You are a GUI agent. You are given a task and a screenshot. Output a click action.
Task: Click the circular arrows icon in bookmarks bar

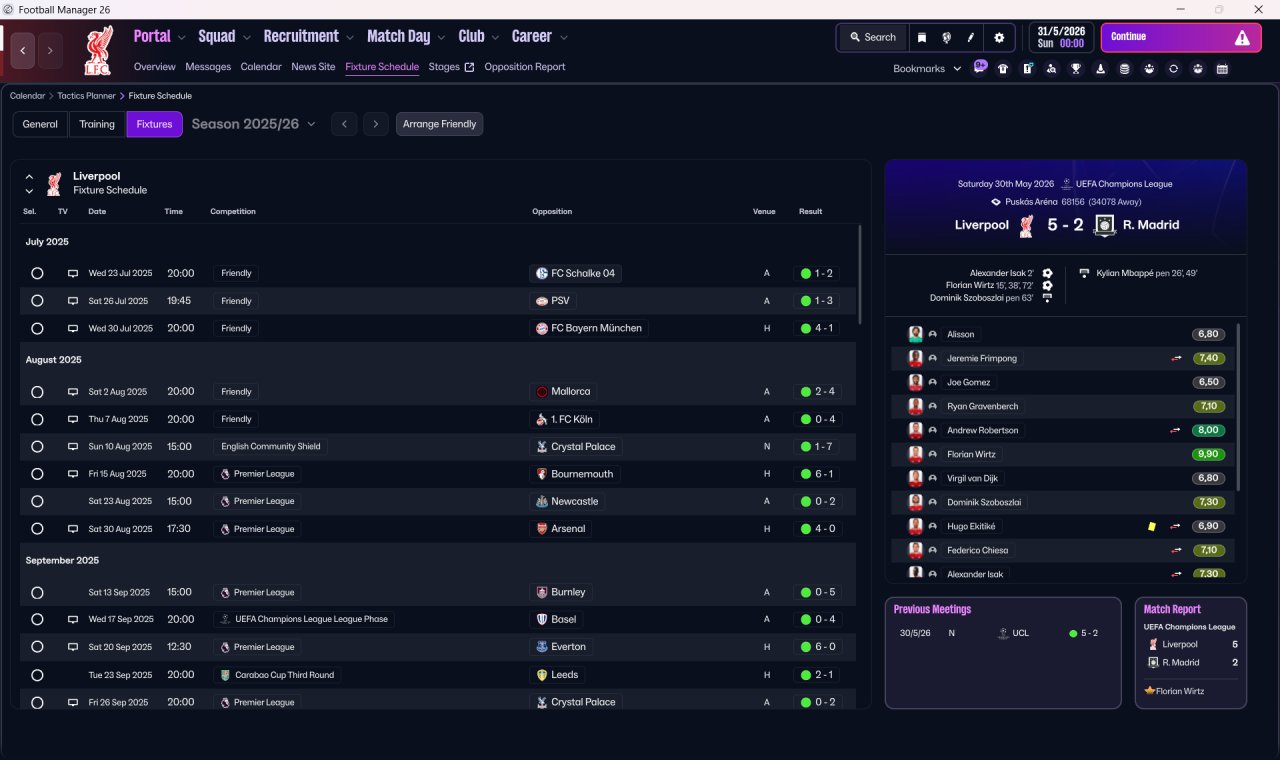(x=1174, y=69)
